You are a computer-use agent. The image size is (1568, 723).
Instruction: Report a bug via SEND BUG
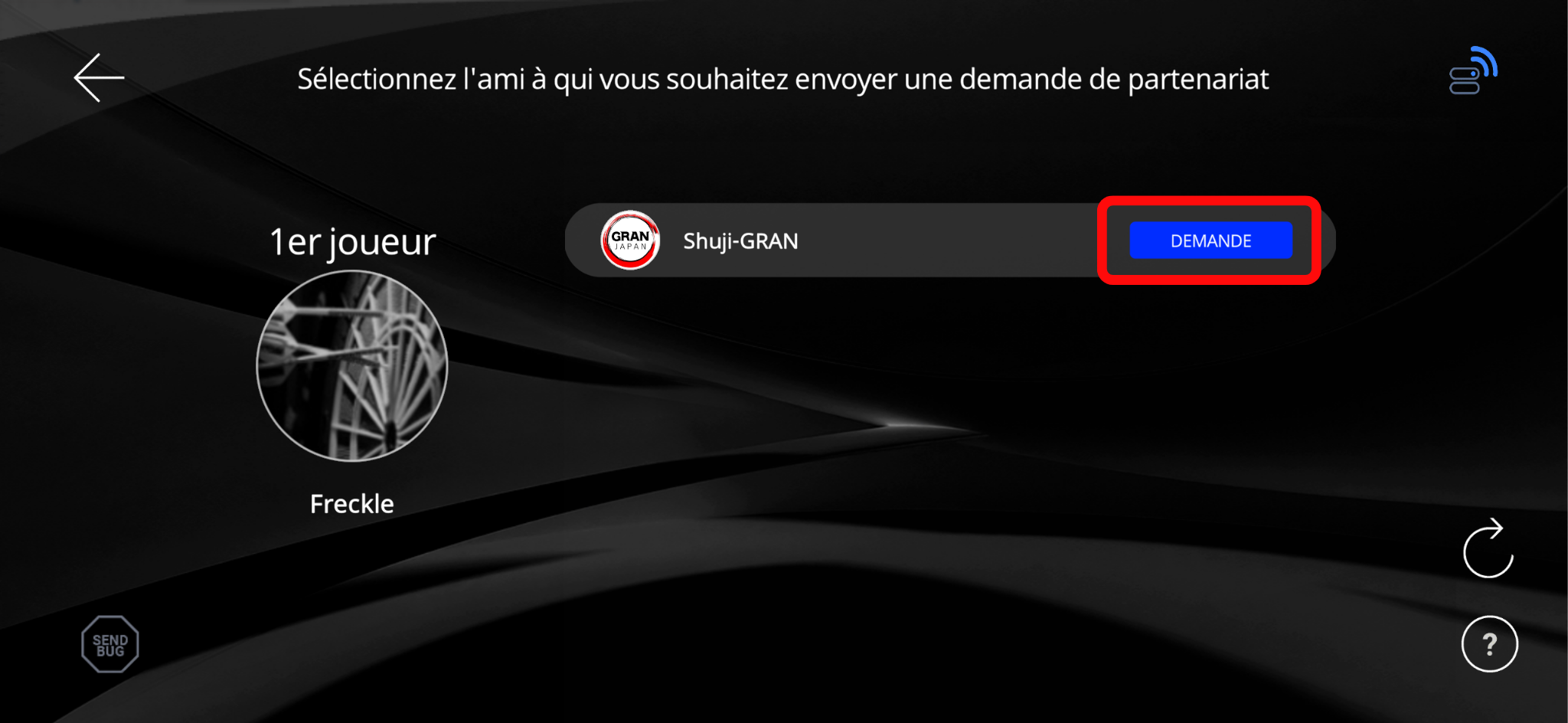point(110,645)
